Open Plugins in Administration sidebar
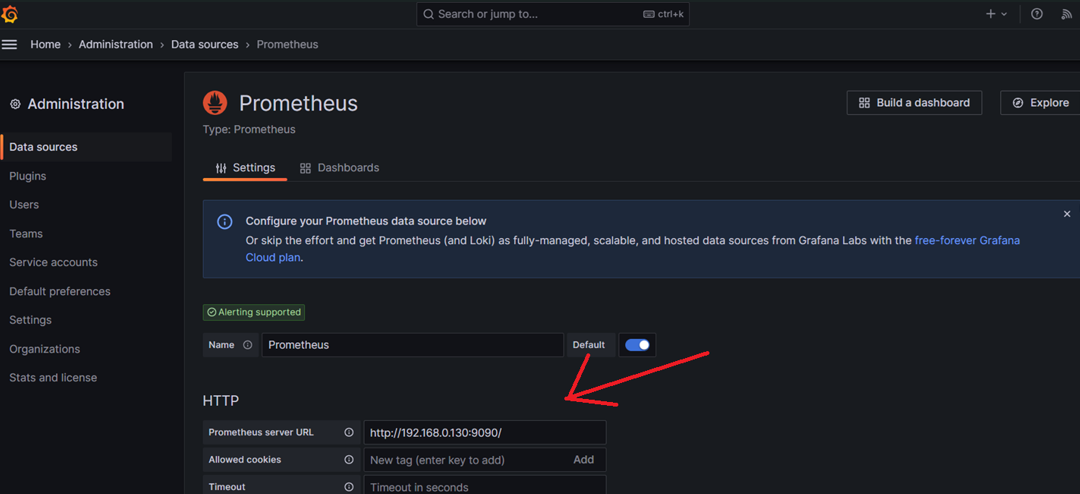This screenshot has width=1080, height=494. (28, 176)
